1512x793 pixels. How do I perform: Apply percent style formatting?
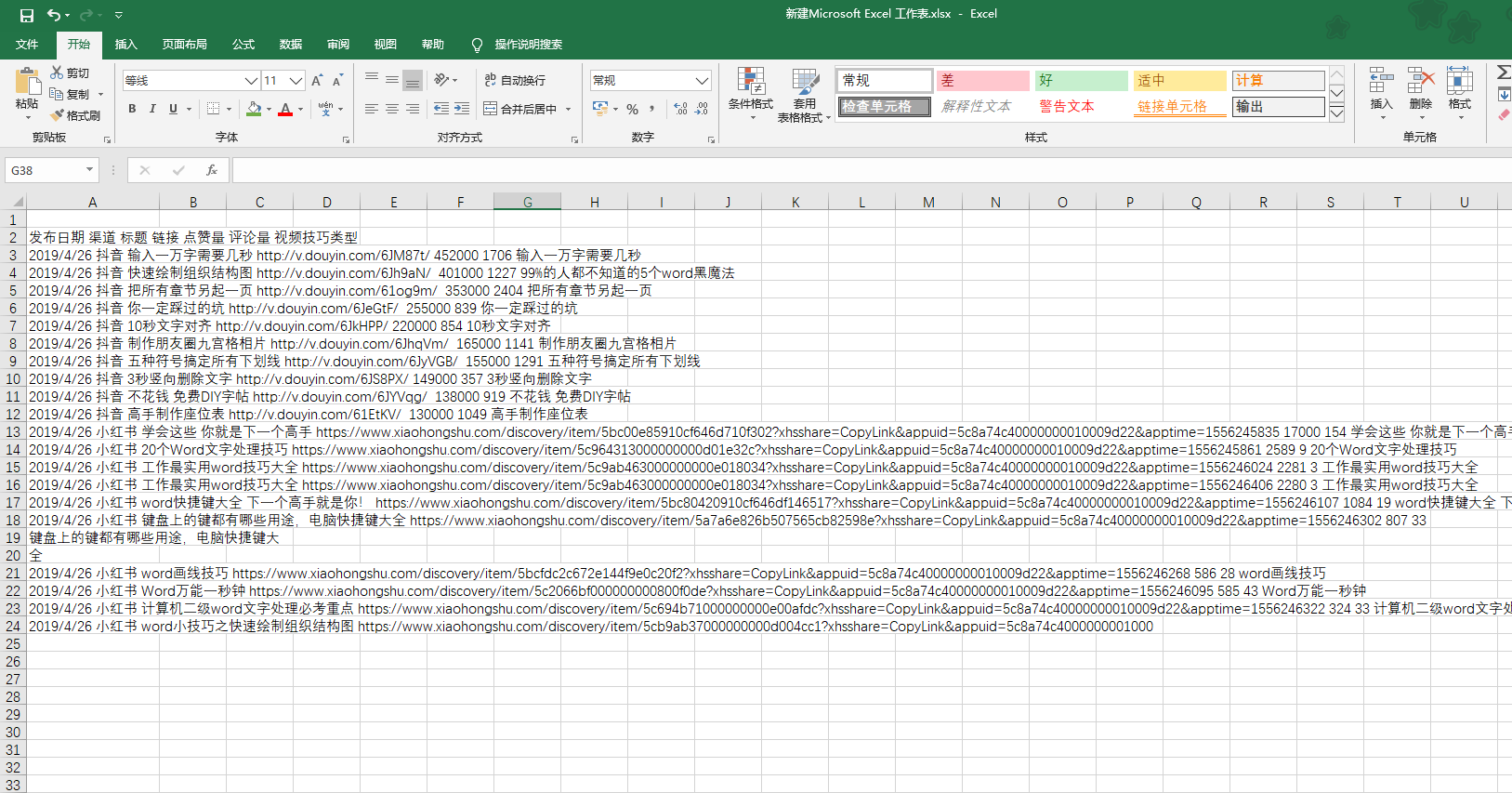coord(632,109)
